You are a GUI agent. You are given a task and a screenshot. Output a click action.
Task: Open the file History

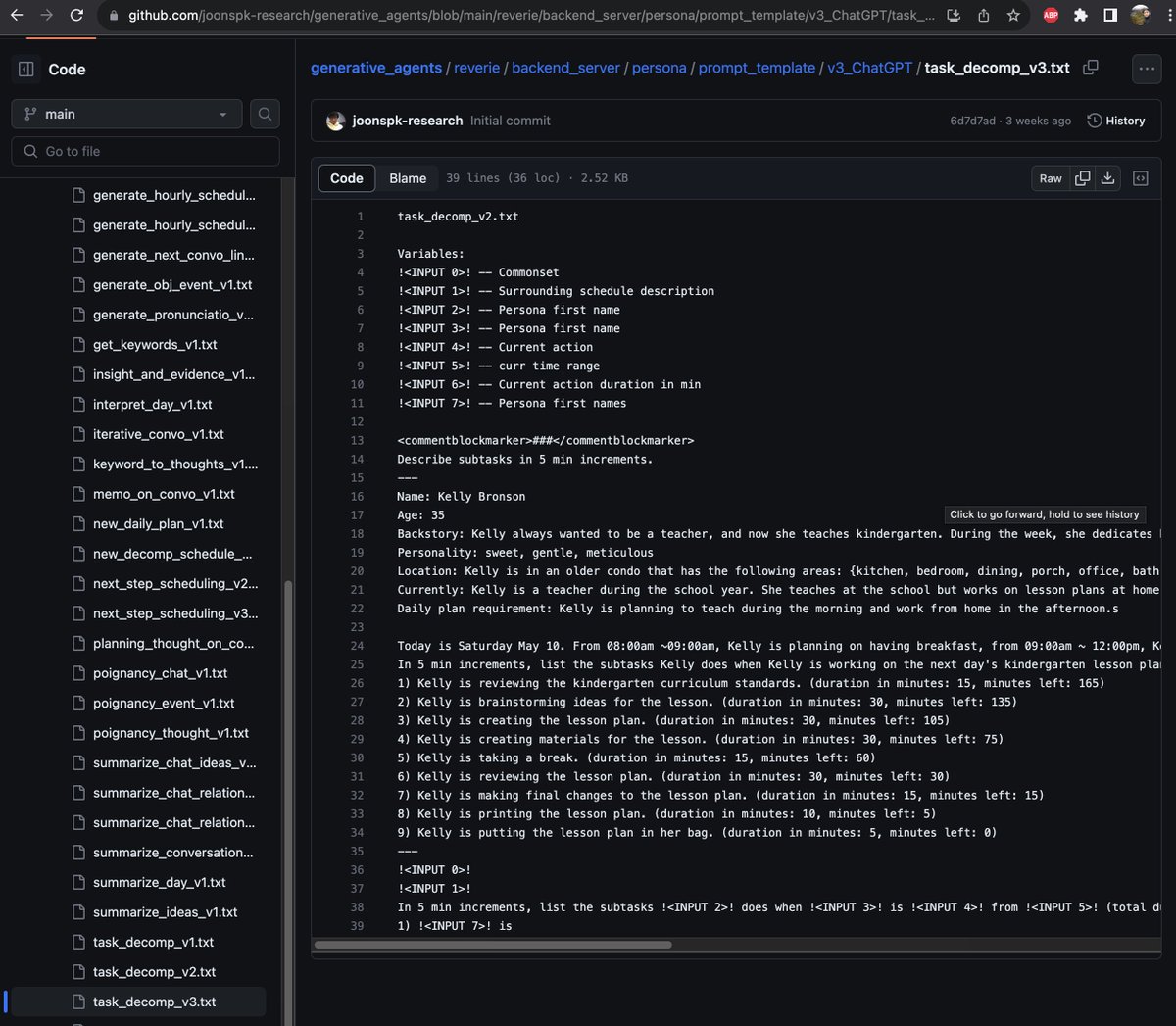click(1116, 121)
